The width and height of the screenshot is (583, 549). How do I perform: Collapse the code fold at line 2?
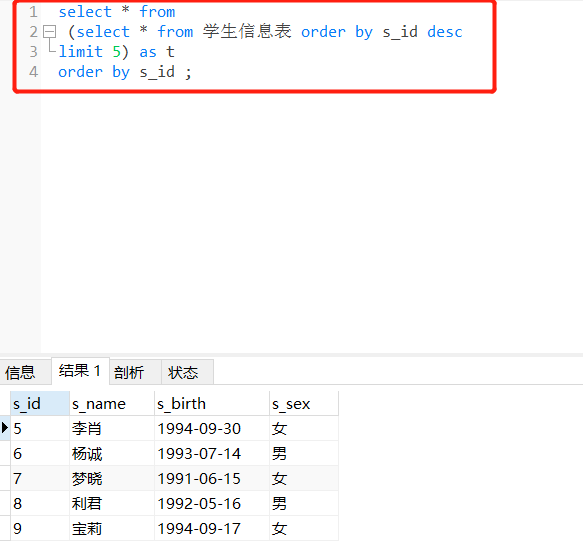(x=49, y=32)
